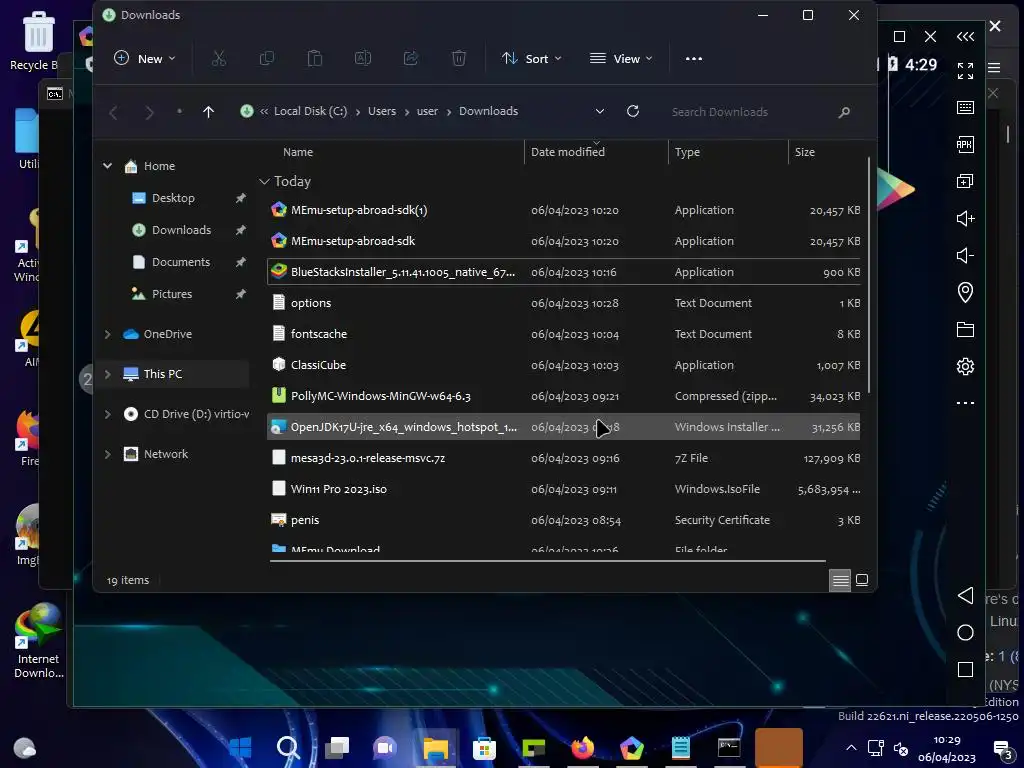Expand the This PC tree node
Screen dimensions: 1024x768
tap(108, 374)
